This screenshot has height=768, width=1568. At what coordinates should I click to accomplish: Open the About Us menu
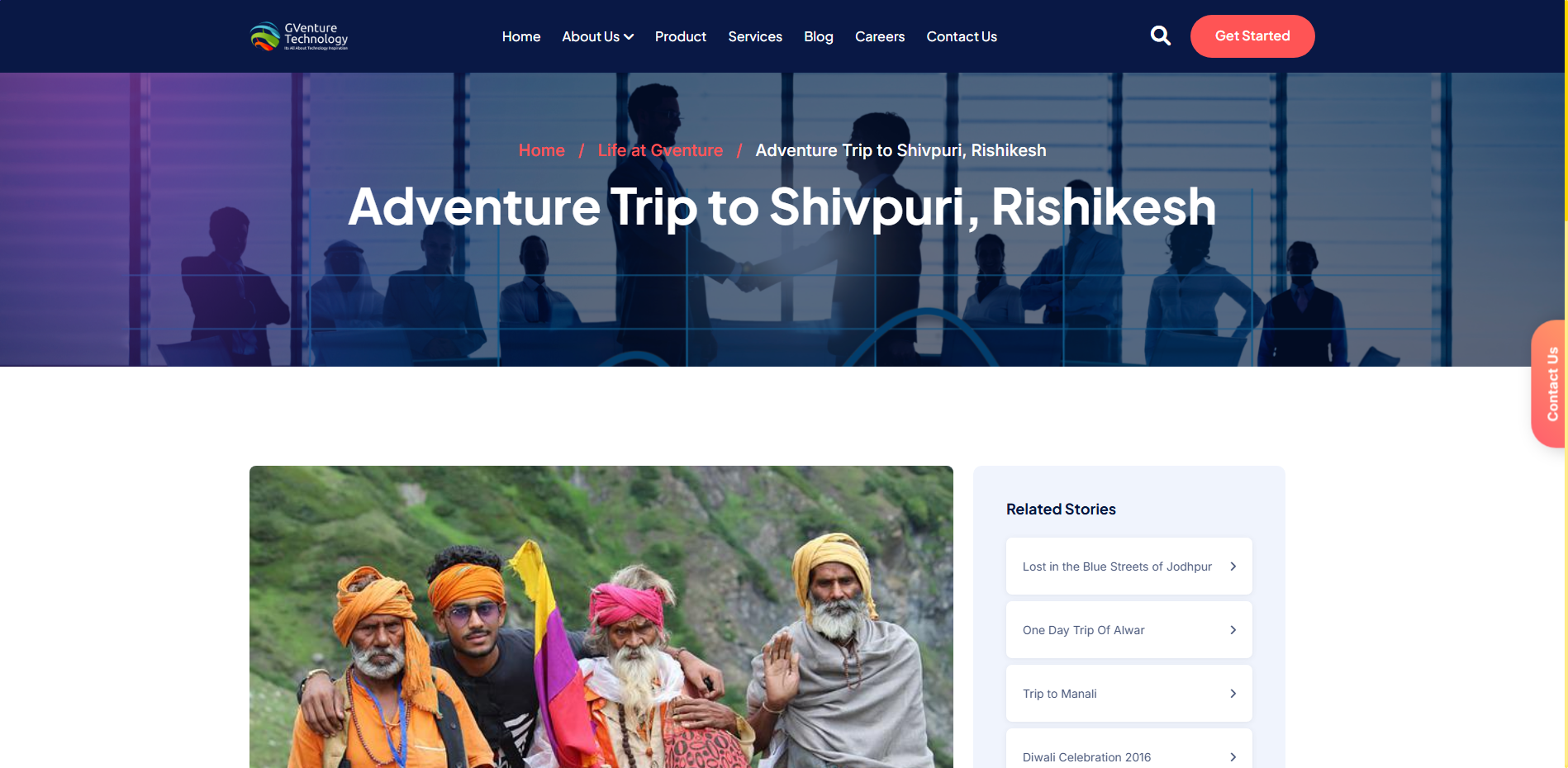tap(597, 36)
